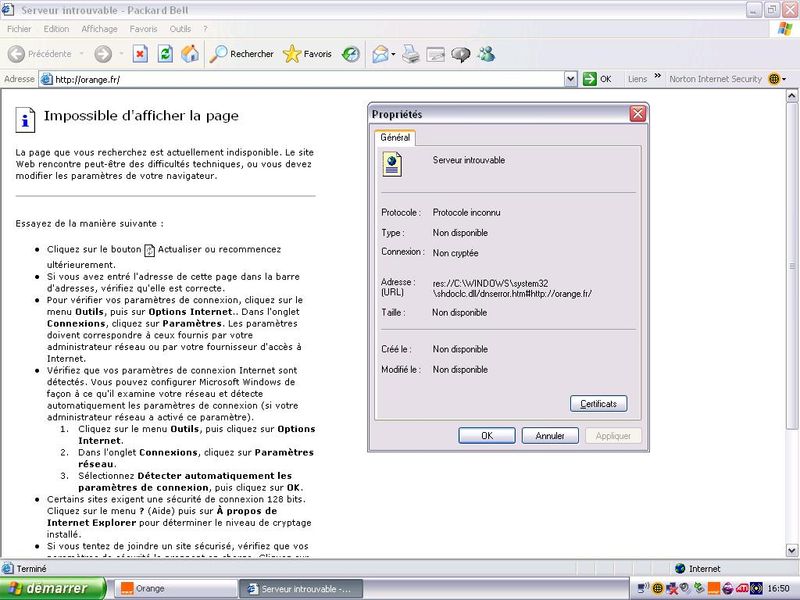Go to the home page icon
Image resolution: width=800 pixels, height=600 pixels.
(x=189, y=54)
